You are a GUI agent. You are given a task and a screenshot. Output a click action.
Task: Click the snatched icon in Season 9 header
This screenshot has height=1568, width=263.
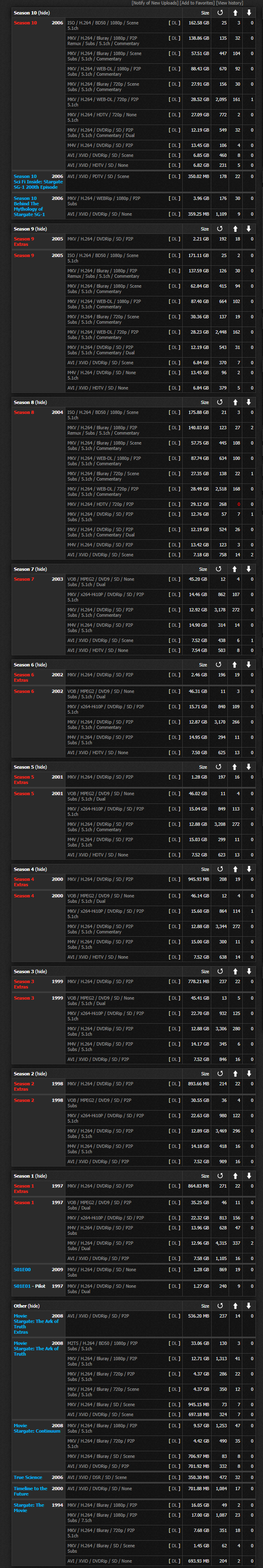(x=220, y=229)
